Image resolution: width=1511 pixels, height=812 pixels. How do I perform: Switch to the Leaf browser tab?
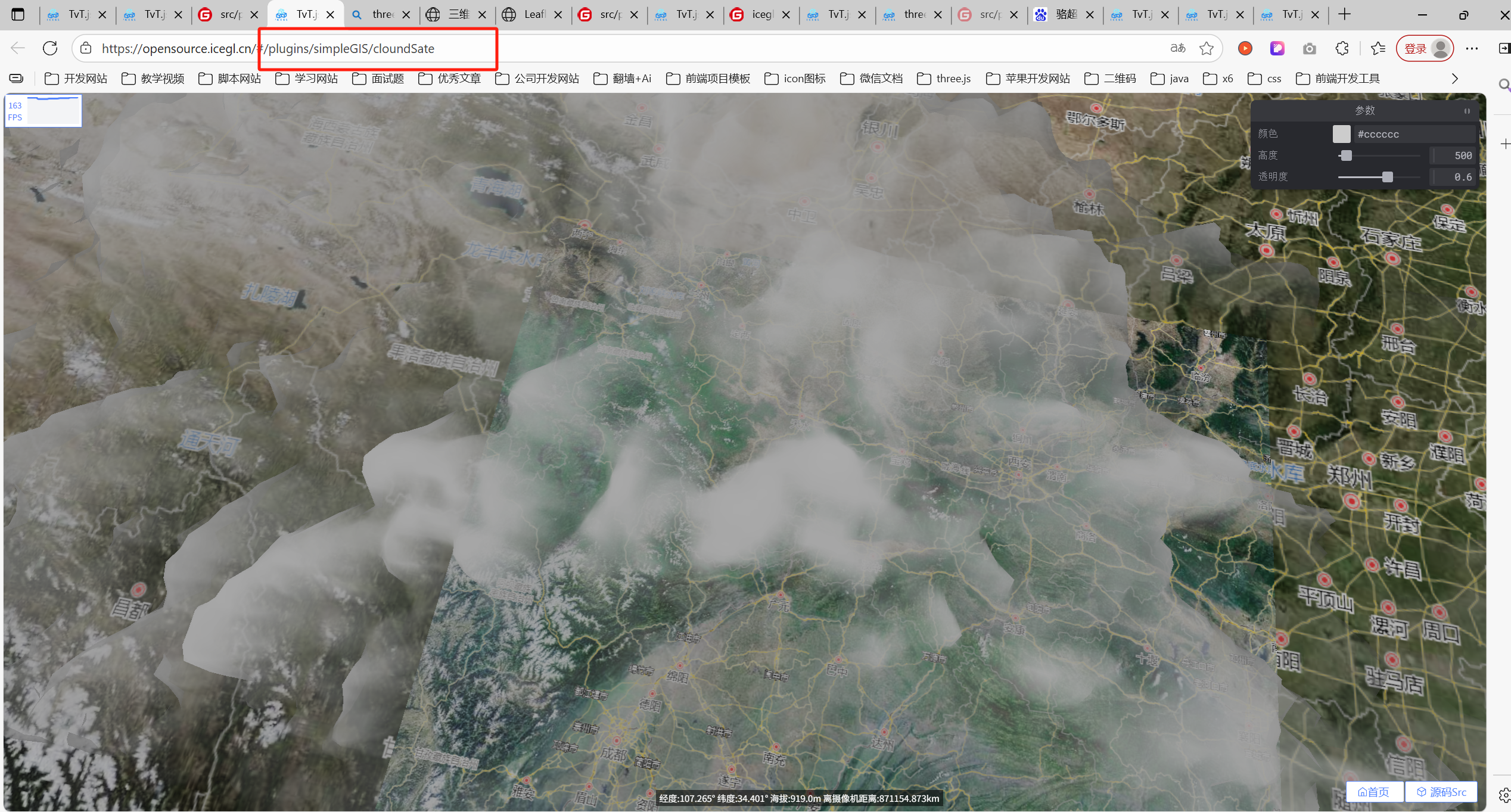click(533, 14)
